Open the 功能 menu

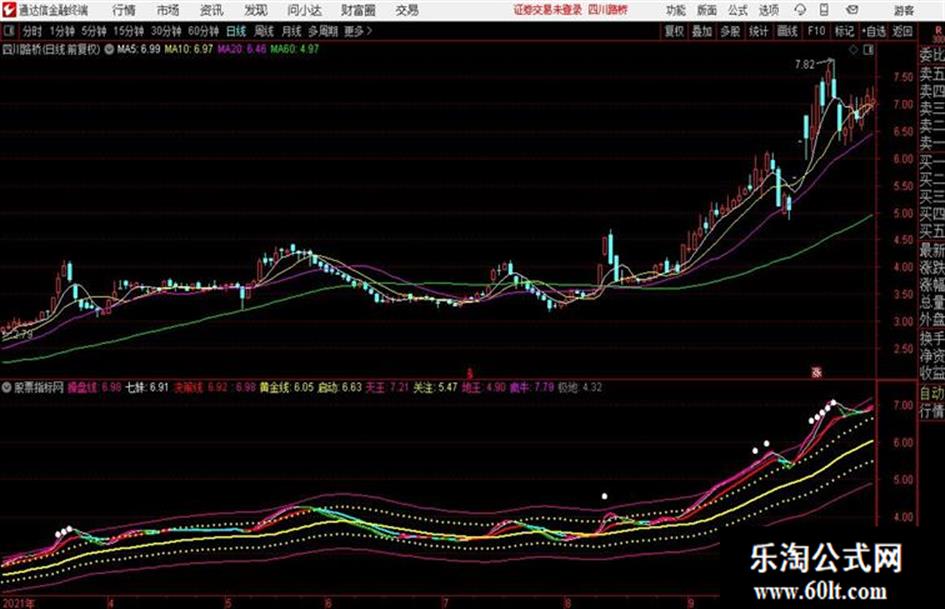point(676,10)
